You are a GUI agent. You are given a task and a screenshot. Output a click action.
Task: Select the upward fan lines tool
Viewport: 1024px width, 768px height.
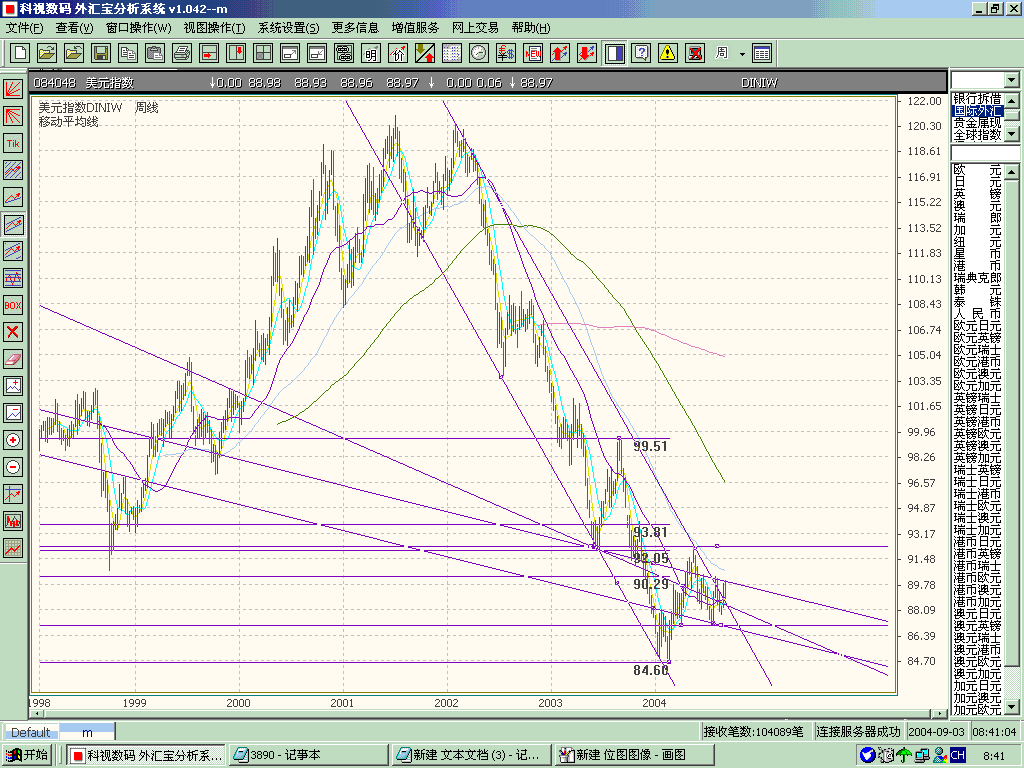(x=13, y=89)
